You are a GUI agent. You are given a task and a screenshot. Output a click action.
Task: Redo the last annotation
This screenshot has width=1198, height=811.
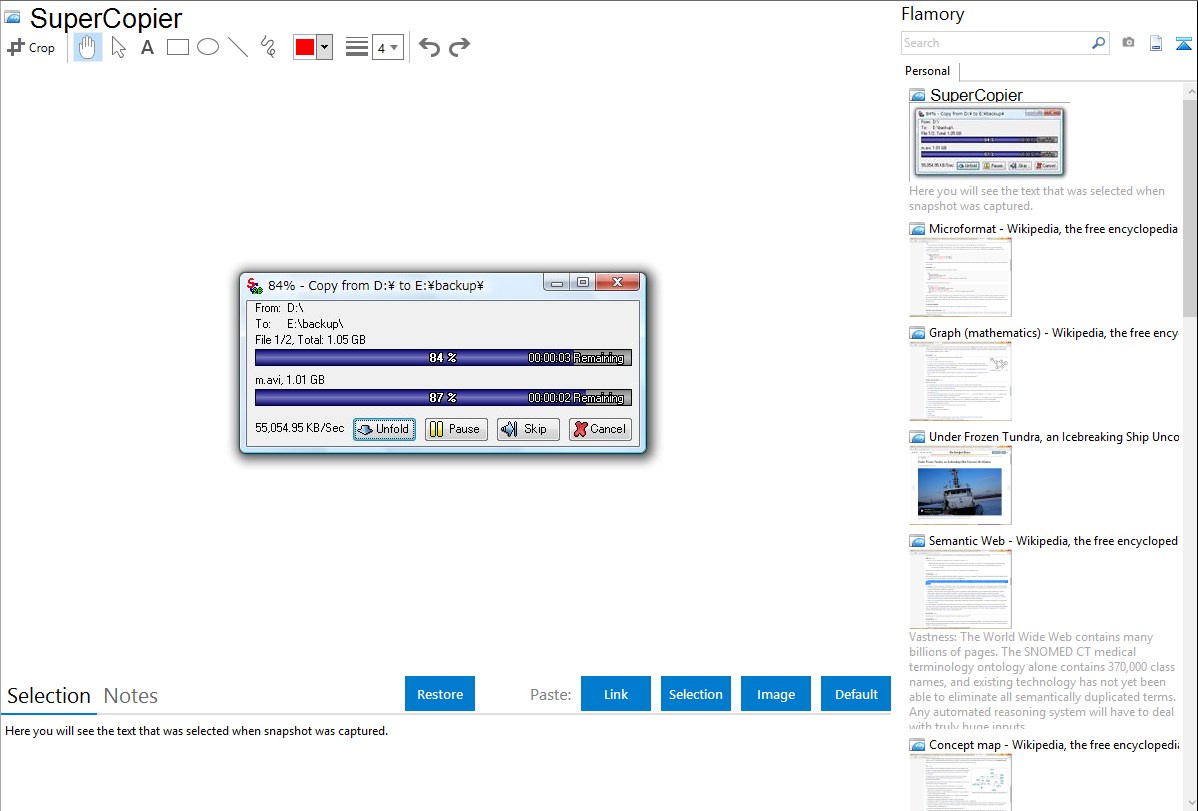click(459, 47)
